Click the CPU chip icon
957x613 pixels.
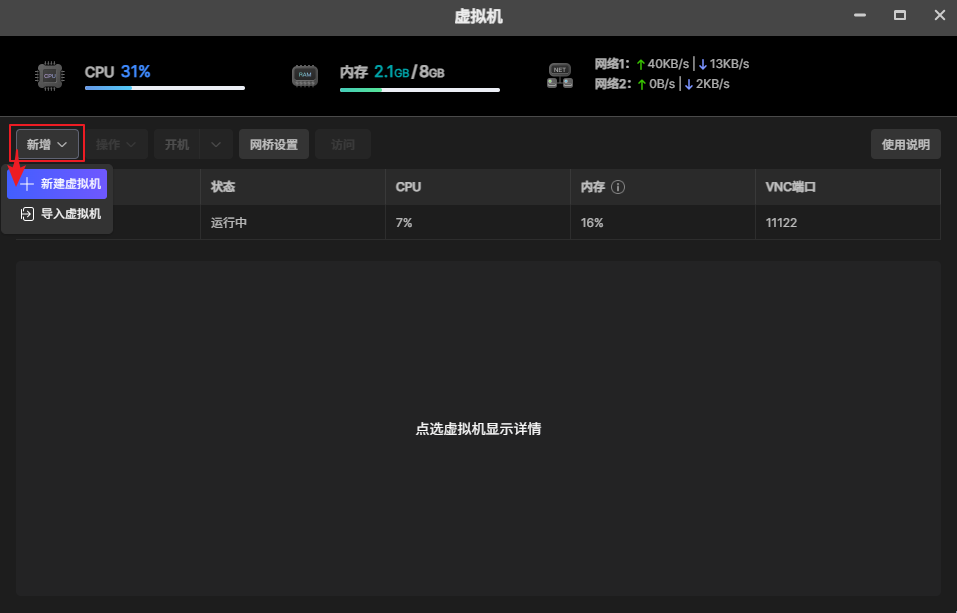pos(49,75)
